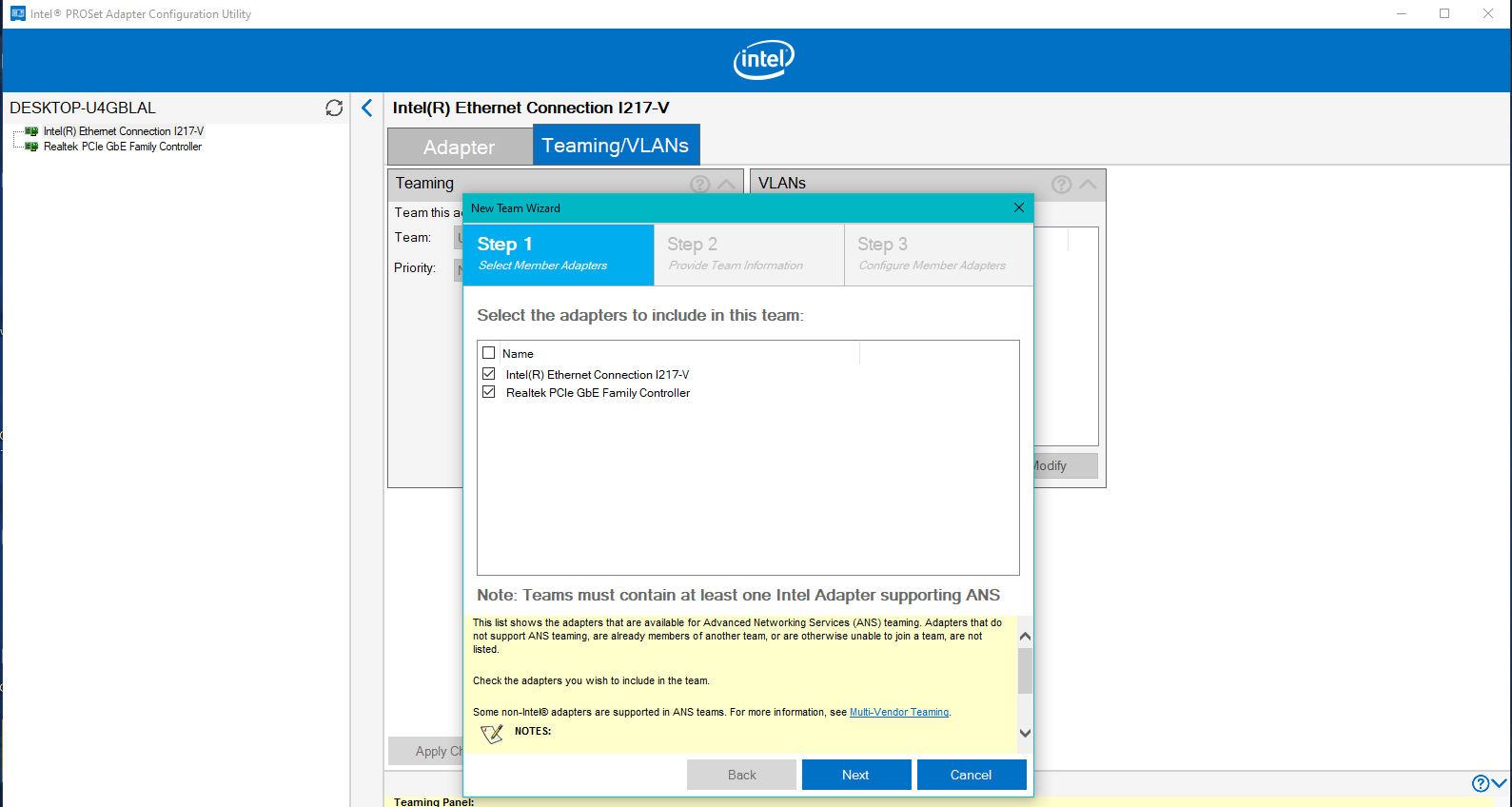This screenshot has width=1512, height=807.
Task: Uncheck Intel(R) Ethernet Connection I217-V checkbox
Action: pos(489,374)
